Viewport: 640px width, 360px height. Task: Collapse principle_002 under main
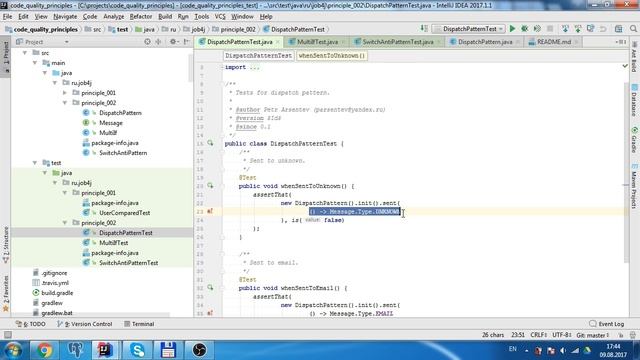[65, 103]
